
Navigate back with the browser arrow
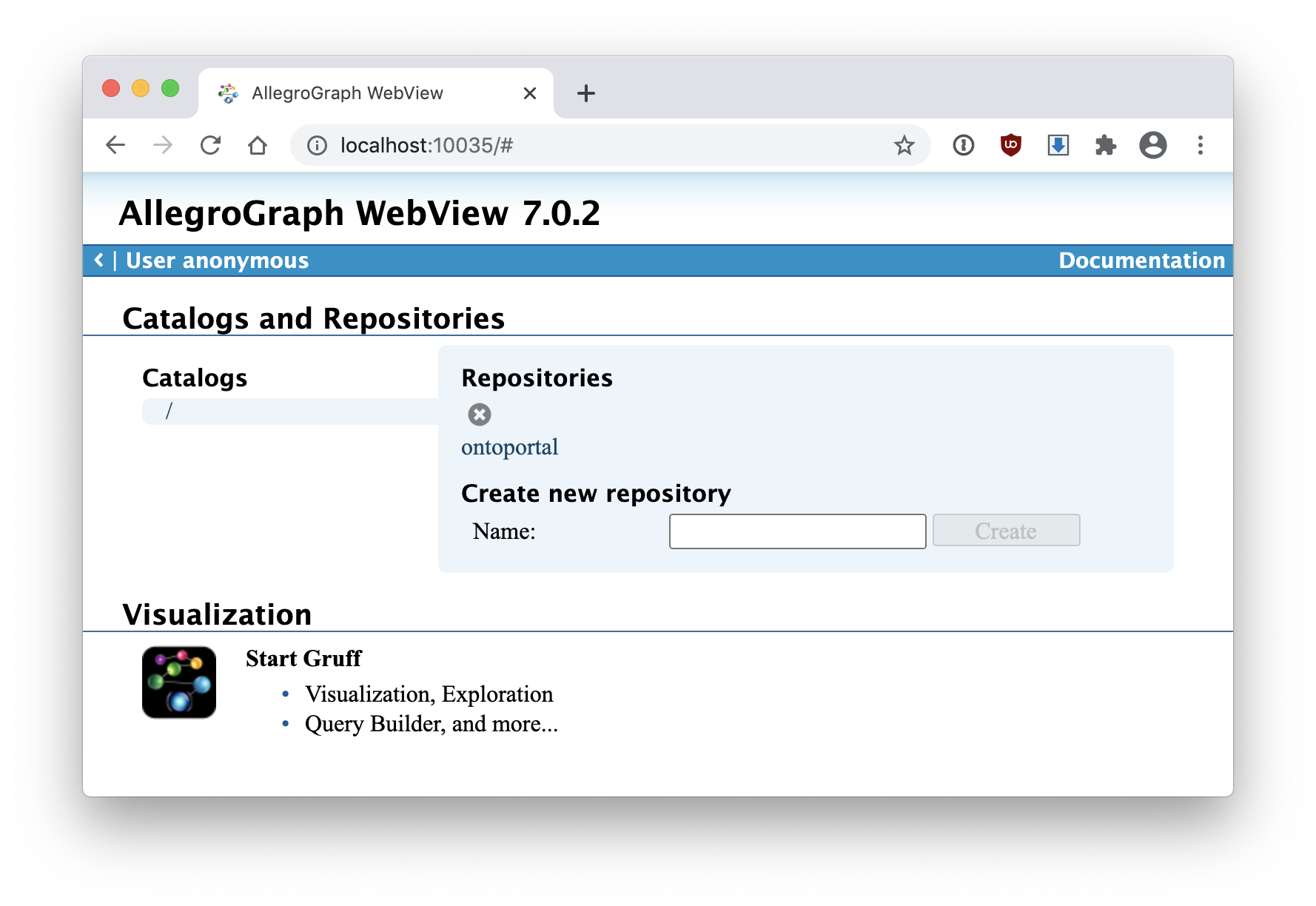click(116, 145)
